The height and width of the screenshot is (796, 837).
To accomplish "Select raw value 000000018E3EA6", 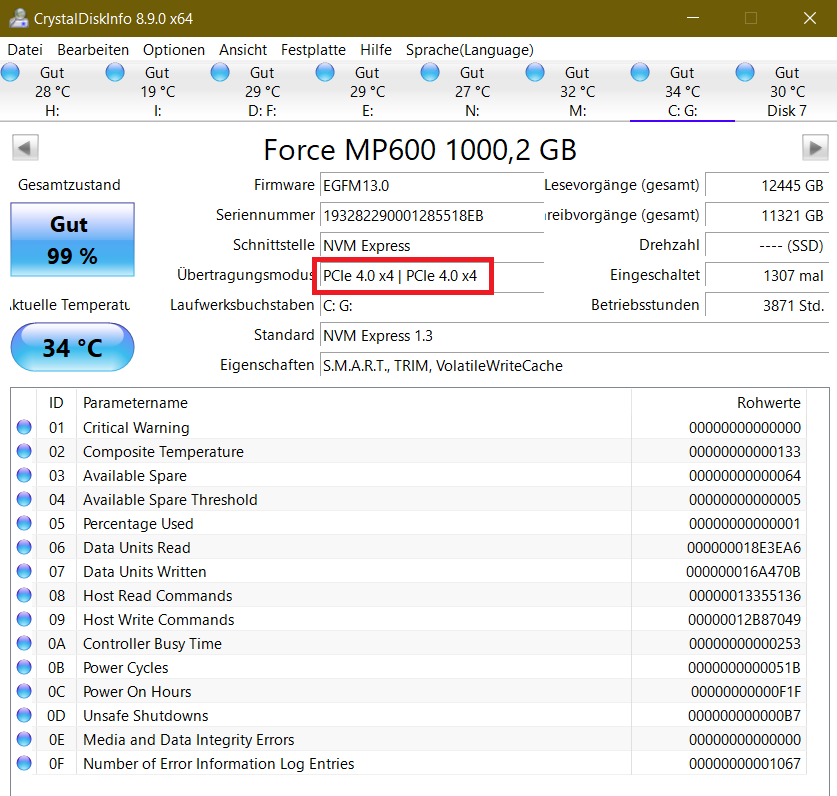I will point(744,548).
